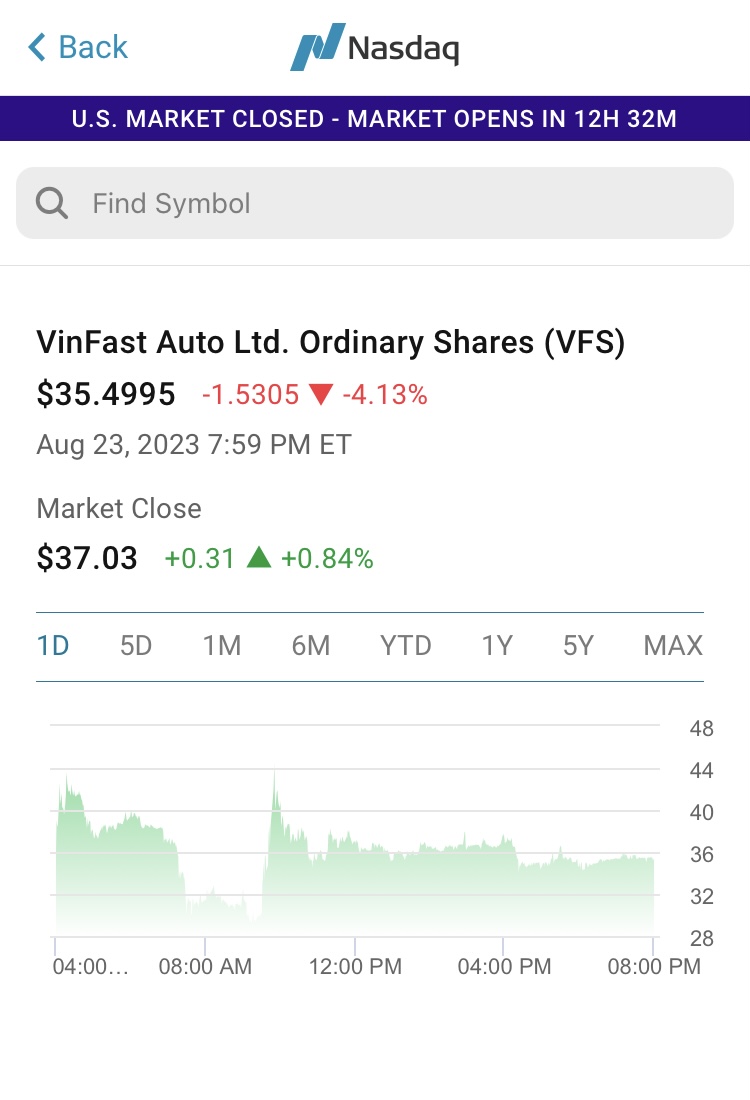Open the 1Y chart range
750x1100 pixels.
point(497,646)
